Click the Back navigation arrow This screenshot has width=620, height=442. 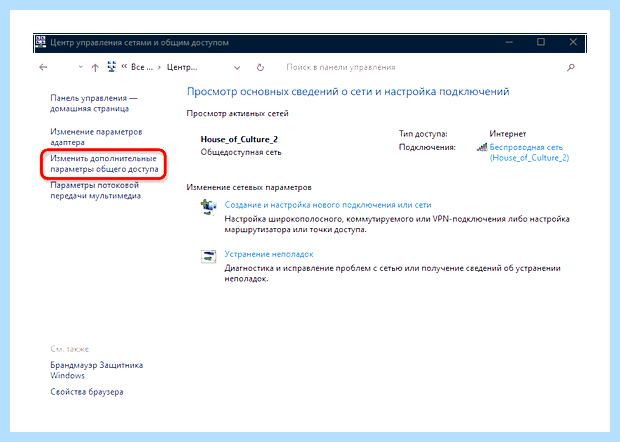point(43,67)
